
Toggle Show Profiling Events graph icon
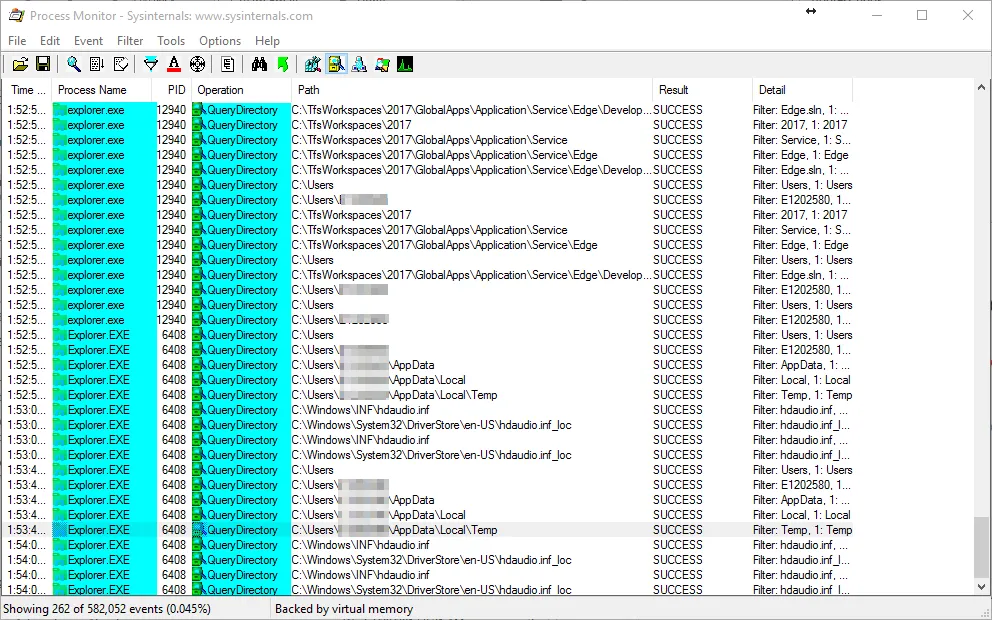tap(405, 64)
